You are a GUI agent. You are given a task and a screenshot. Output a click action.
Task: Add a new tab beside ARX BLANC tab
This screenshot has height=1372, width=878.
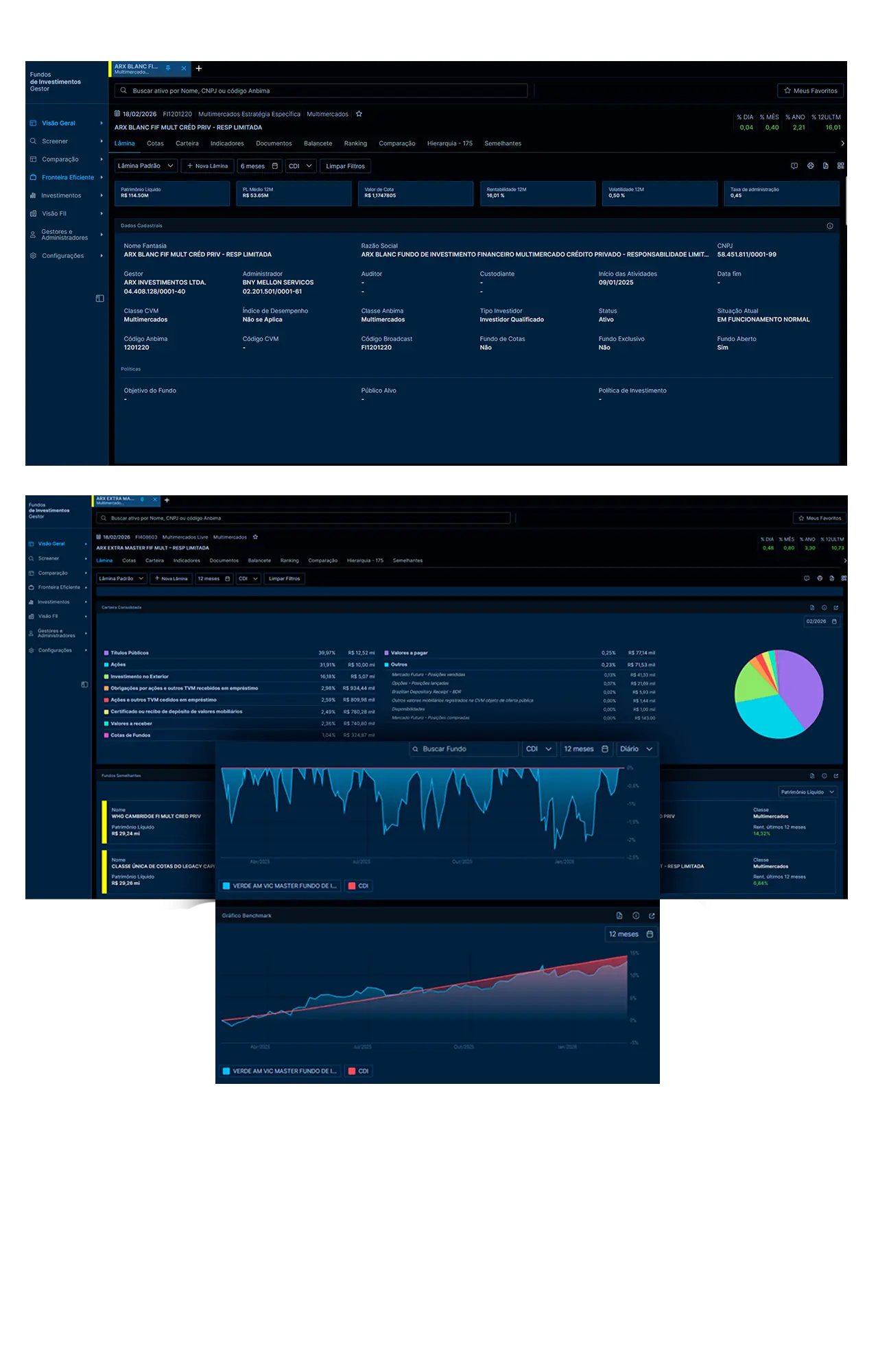tap(199, 69)
